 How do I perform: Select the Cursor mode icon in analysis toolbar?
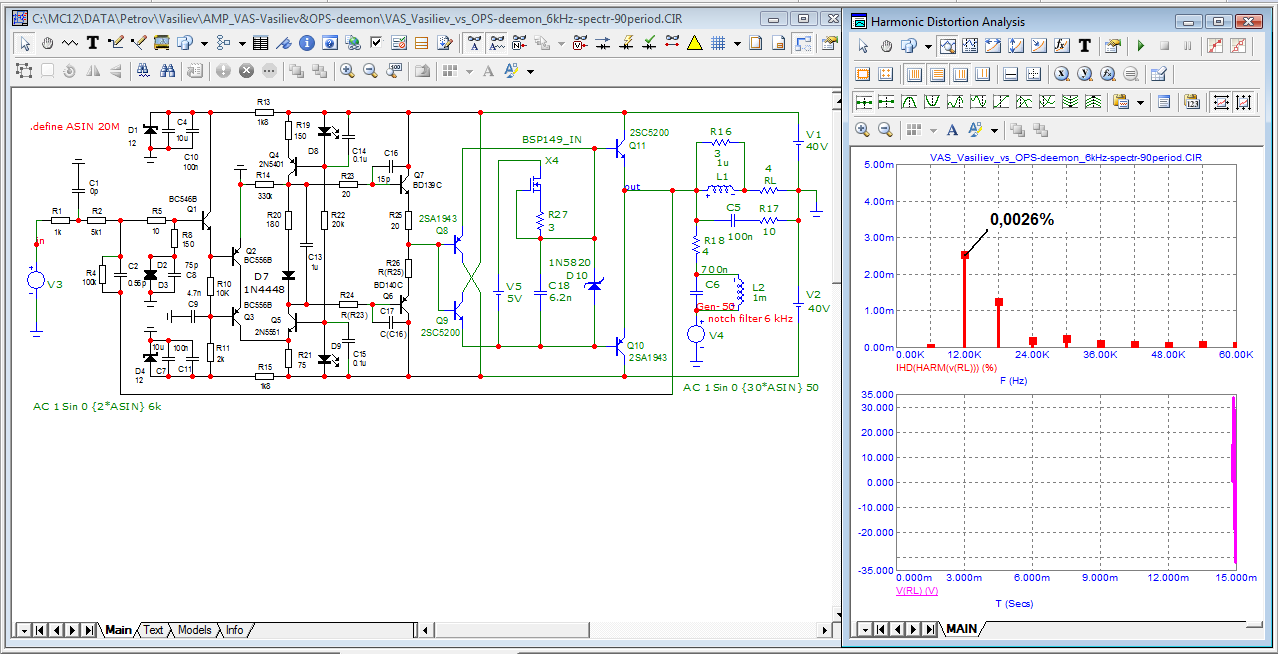(x=970, y=46)
